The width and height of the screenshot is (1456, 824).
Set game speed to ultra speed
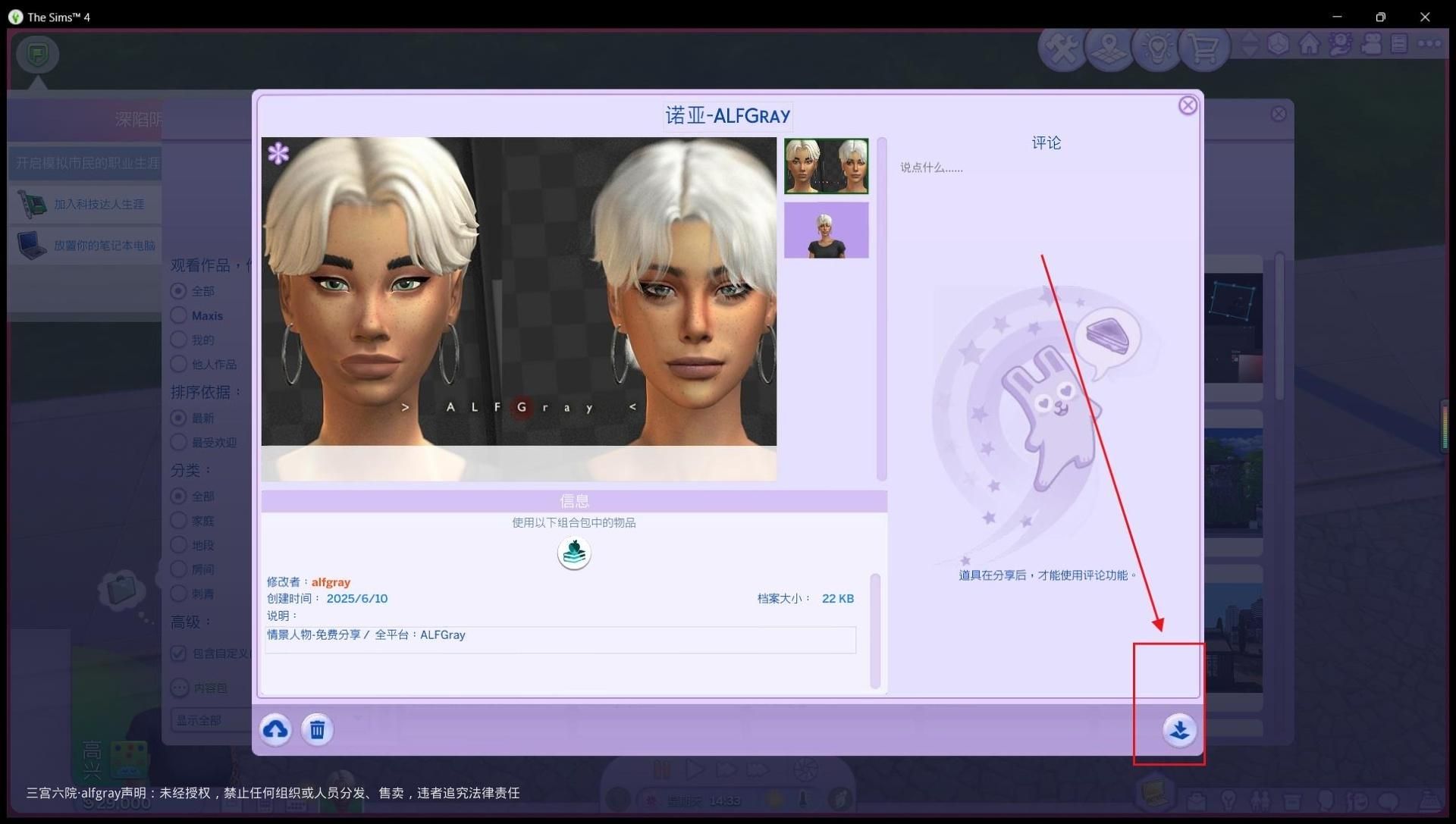[758, 771]
